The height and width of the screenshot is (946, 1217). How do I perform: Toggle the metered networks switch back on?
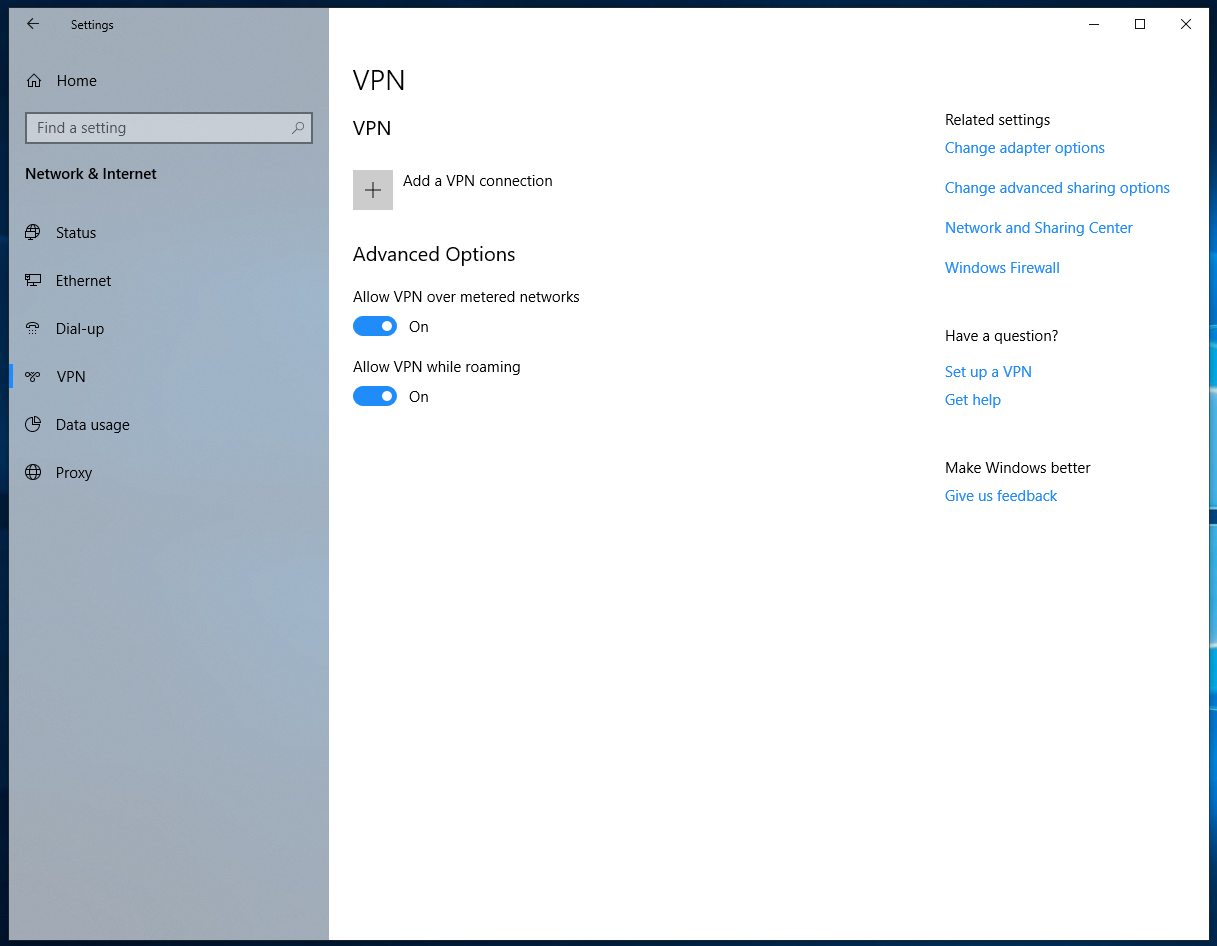click(x=375, y=326)
